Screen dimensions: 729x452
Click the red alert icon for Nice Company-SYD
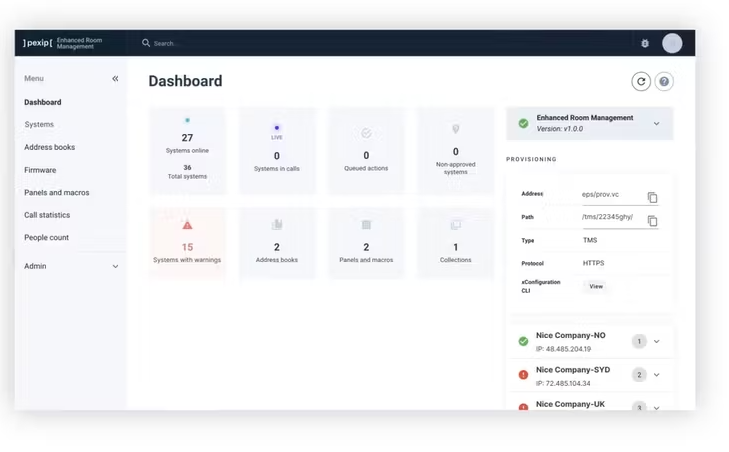pos(524,374)
